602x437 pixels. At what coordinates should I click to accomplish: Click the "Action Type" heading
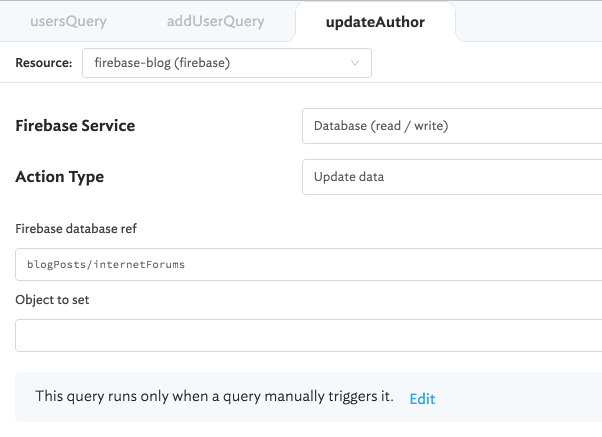[x=60, y=177]
